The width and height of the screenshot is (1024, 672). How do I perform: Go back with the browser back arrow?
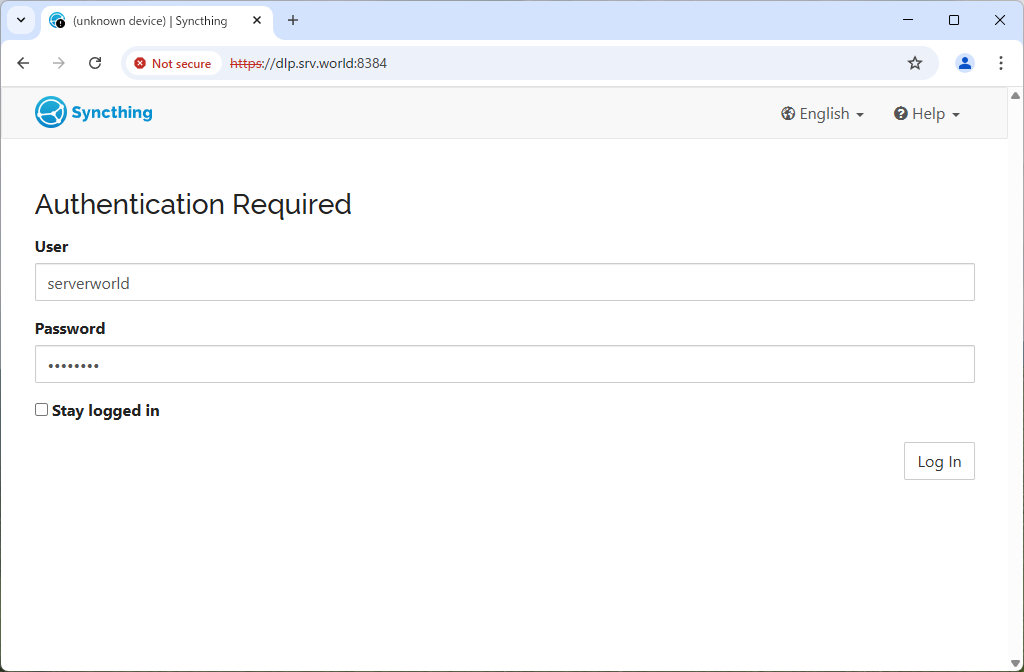[23, 63]
